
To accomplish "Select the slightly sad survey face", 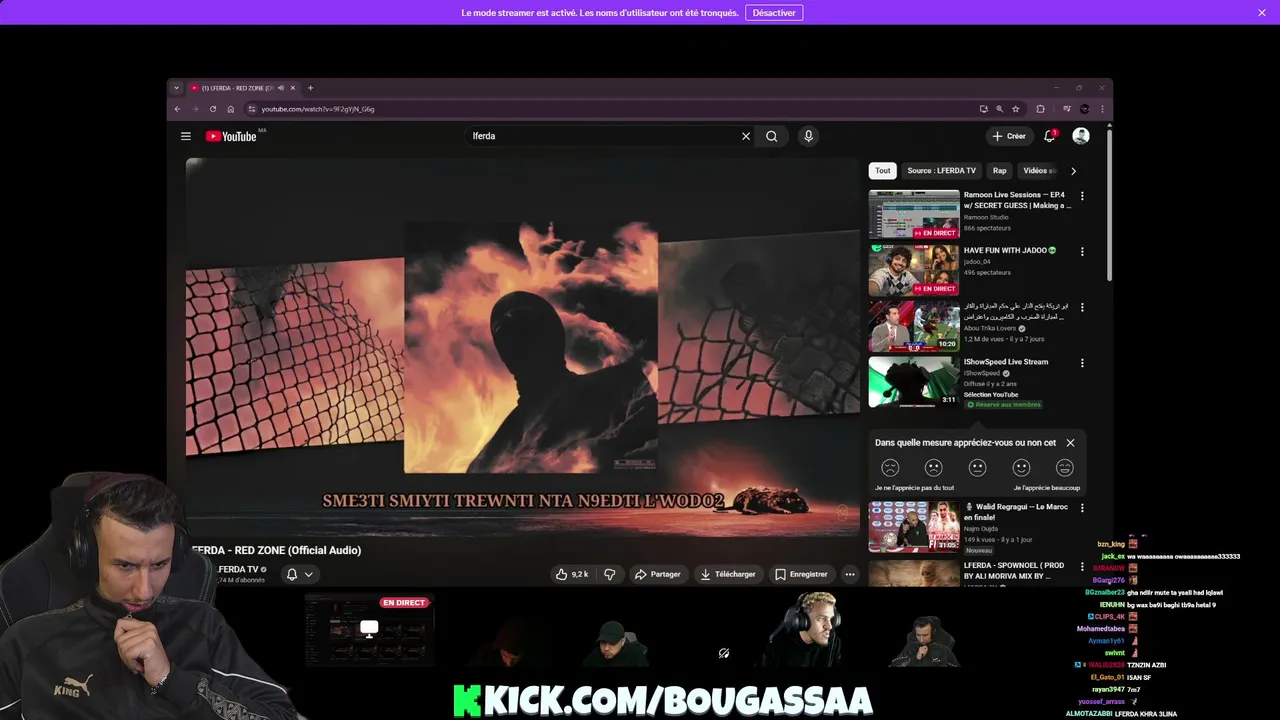I will [x=934, y=468].
